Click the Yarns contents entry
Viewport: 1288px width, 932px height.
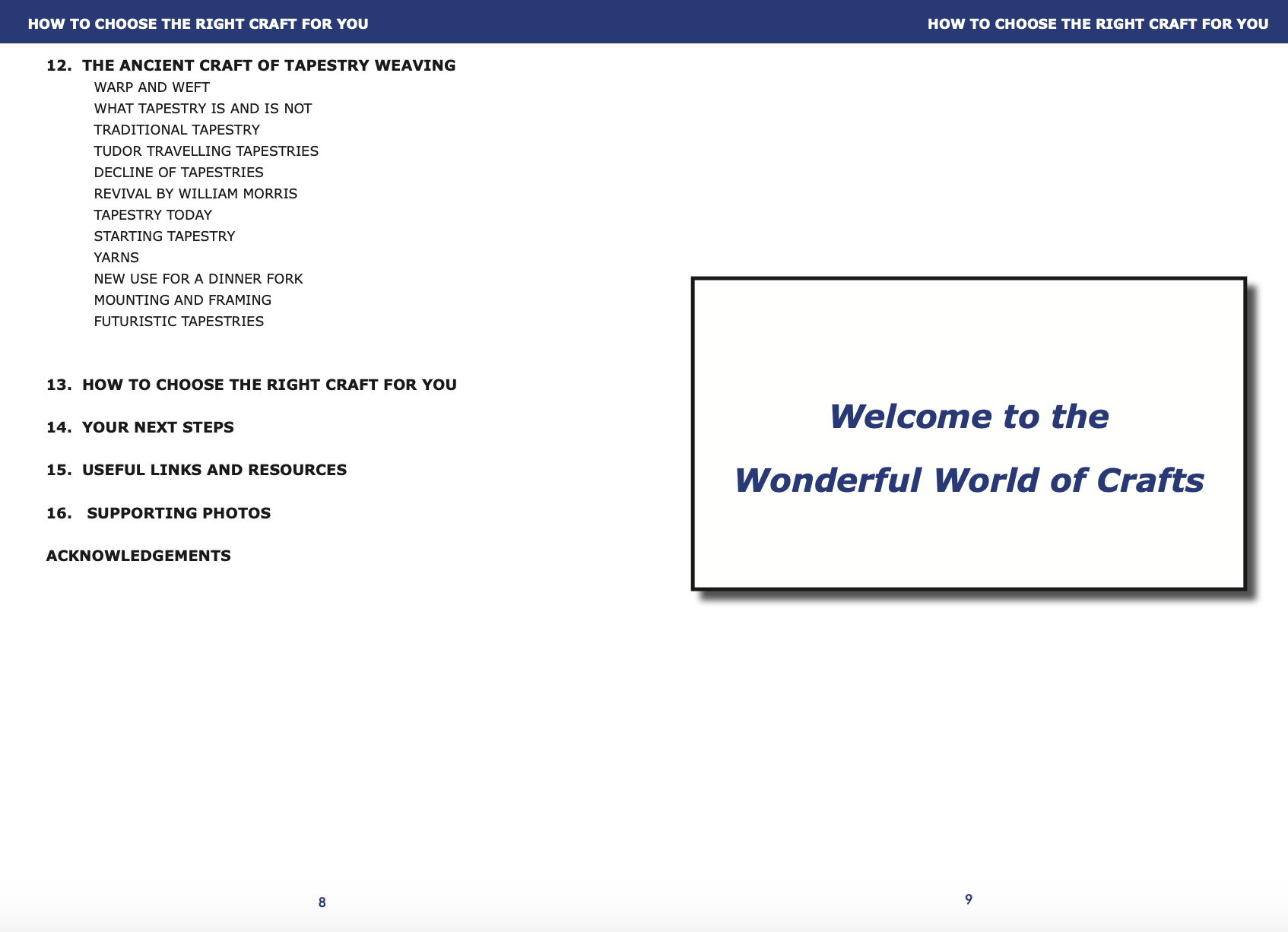pos(116,258)
